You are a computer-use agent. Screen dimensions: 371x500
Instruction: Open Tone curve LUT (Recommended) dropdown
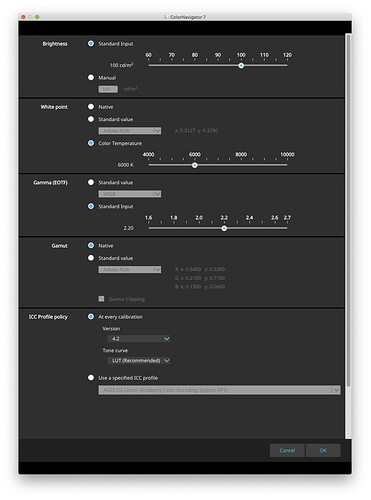pyautogui.click(x=139, y=361)
